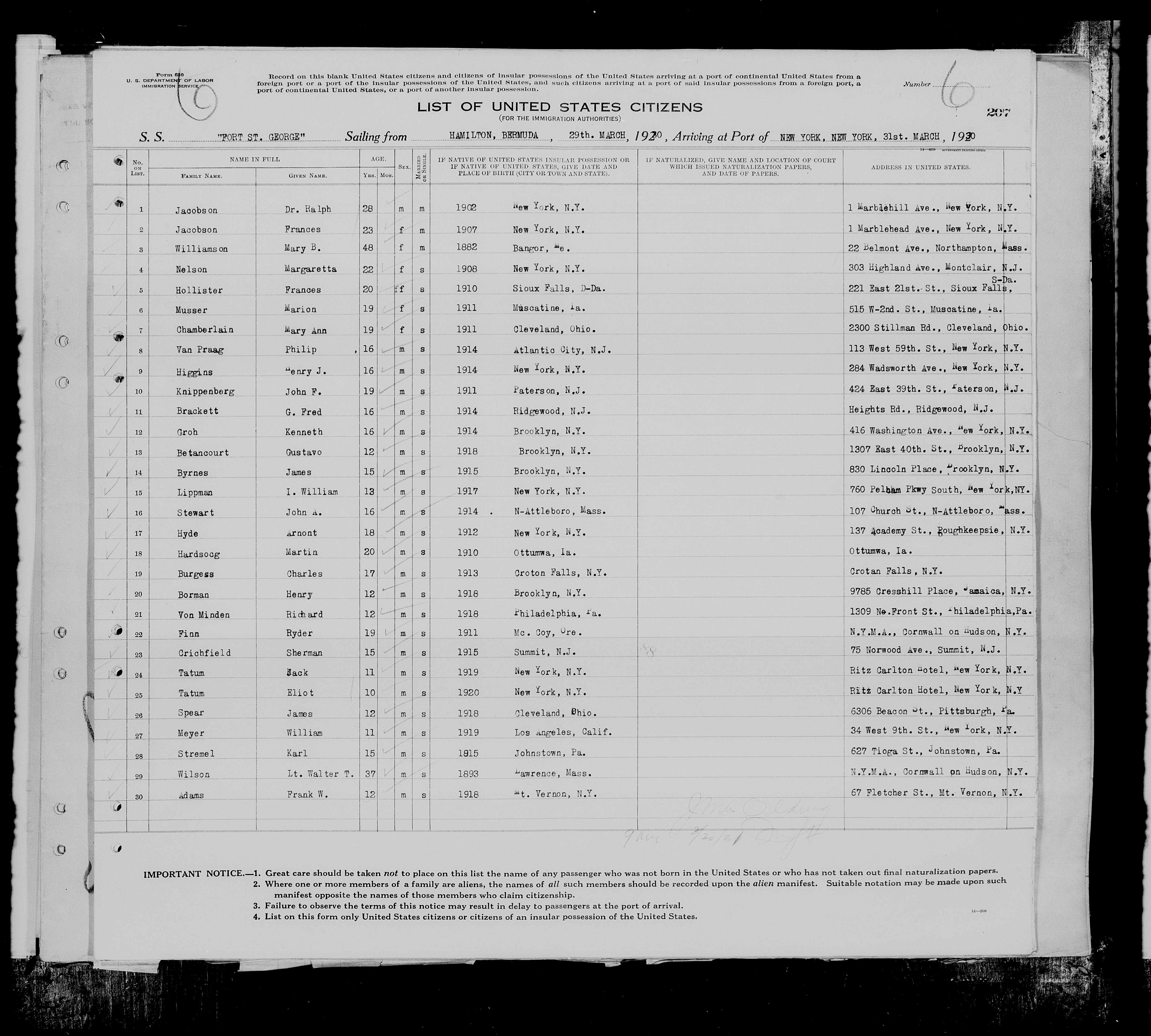Click the "GIVEN NAME" column header

click(x=308, y=177)
